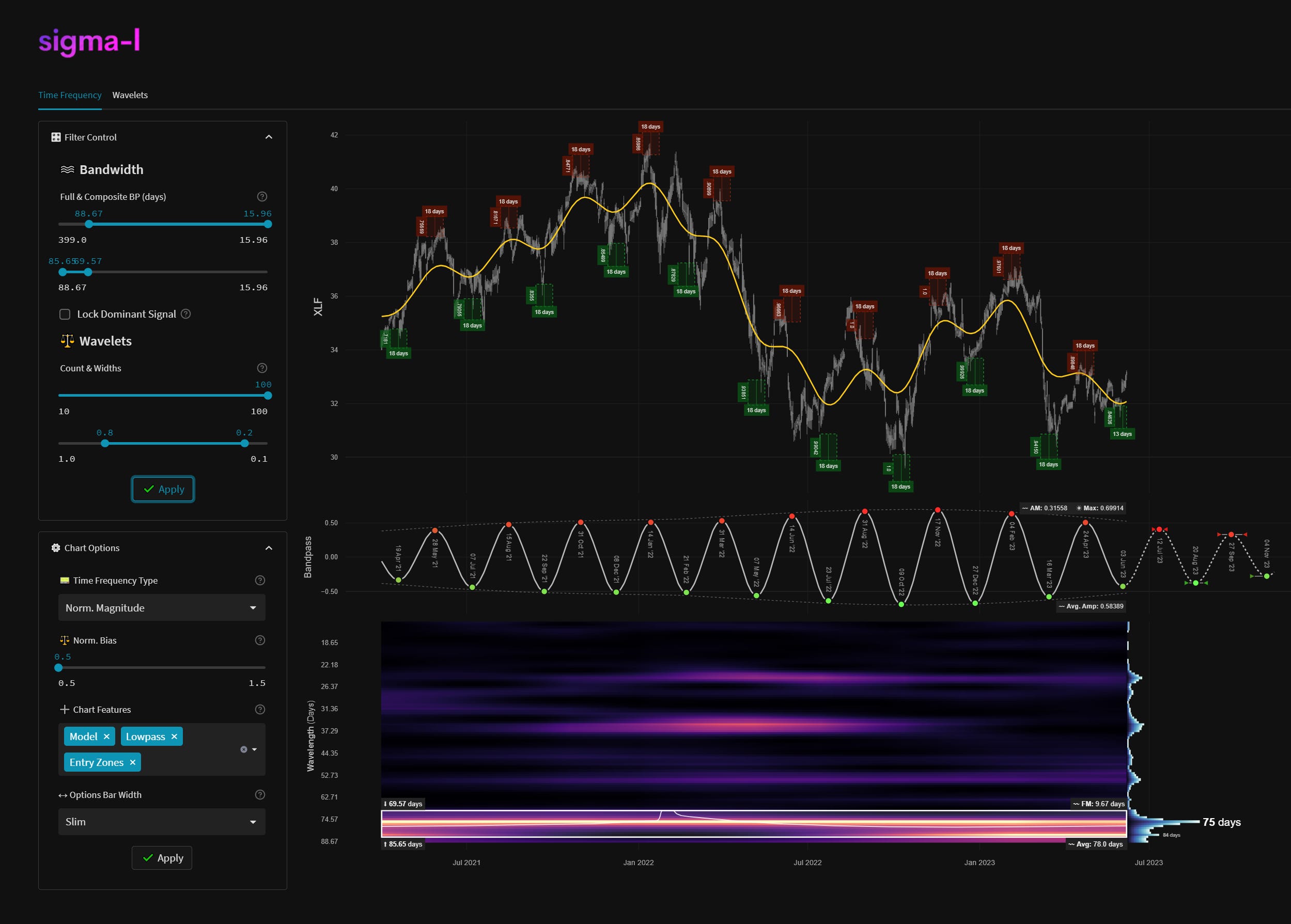Viewport: 1291px width, 924px height.
Task: Collapse the Filter Control panel
Action: click(269, 137)
